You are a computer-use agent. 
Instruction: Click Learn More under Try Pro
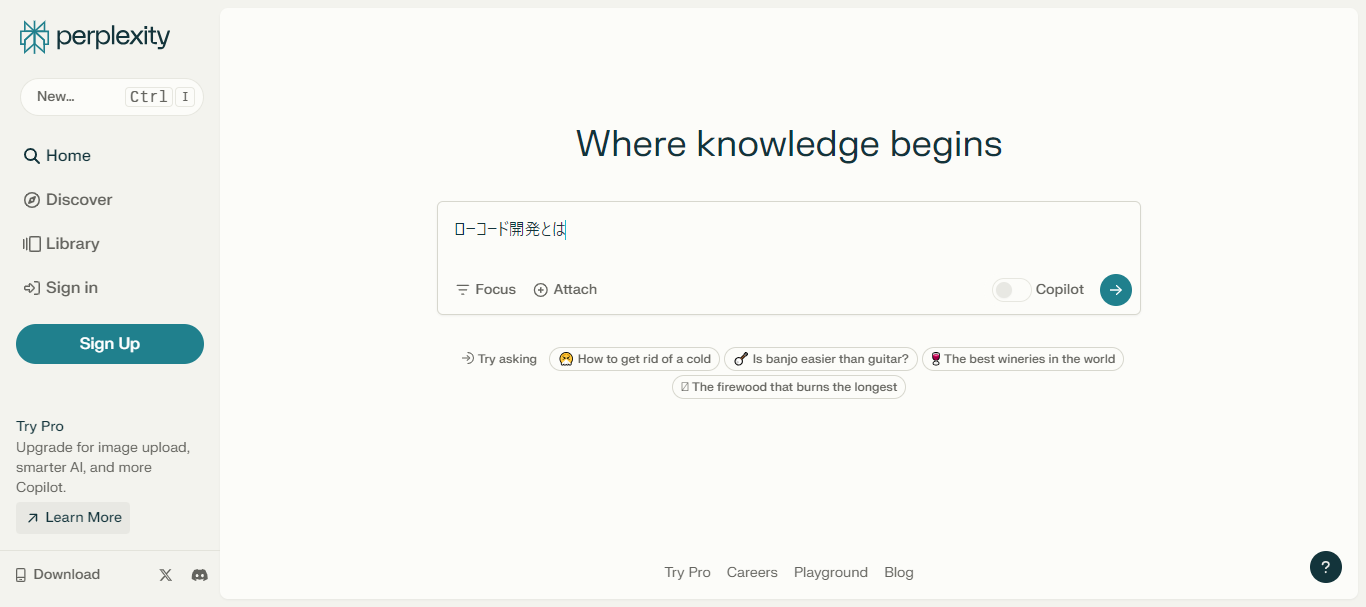pos(72,517)
